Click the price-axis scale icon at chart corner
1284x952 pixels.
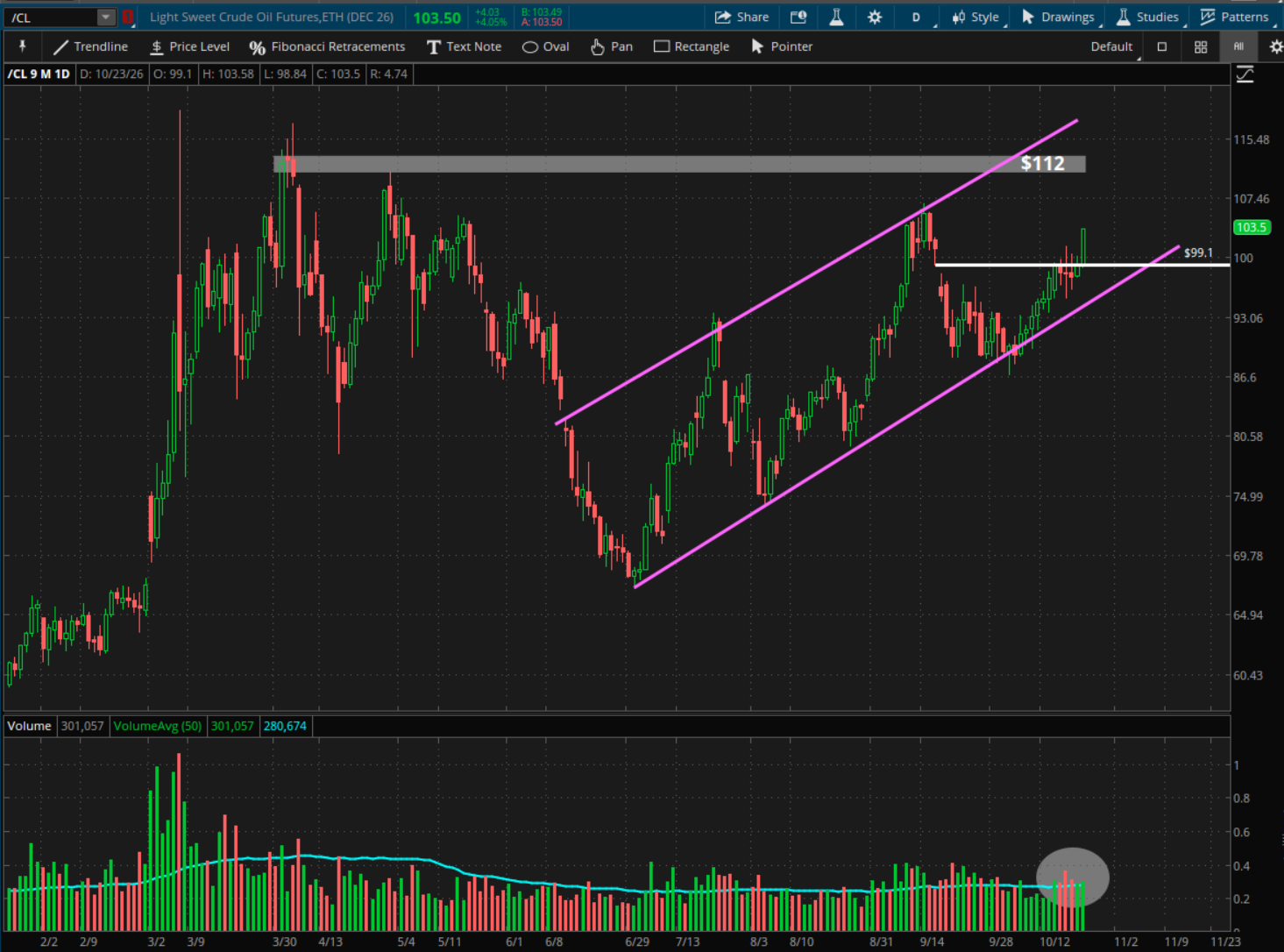click(1245, 75)
